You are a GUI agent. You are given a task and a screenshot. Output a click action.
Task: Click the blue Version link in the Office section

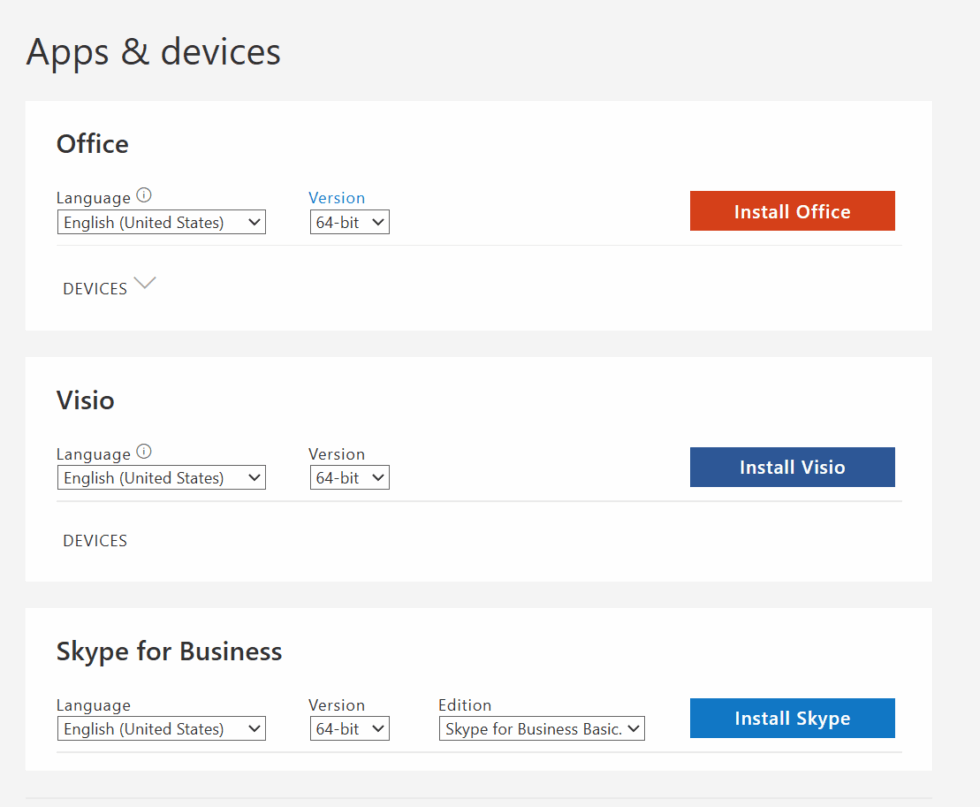pos(337,197)
